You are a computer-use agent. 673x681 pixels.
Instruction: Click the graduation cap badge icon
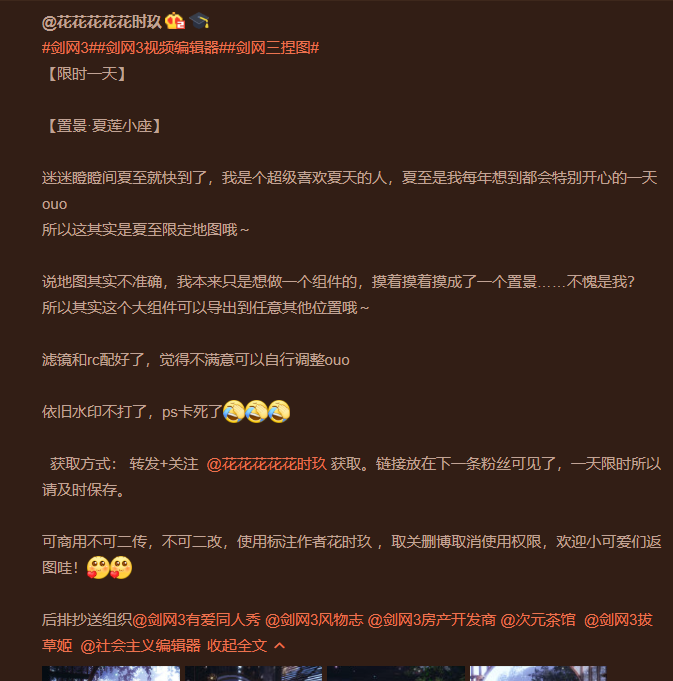point(199,21)
